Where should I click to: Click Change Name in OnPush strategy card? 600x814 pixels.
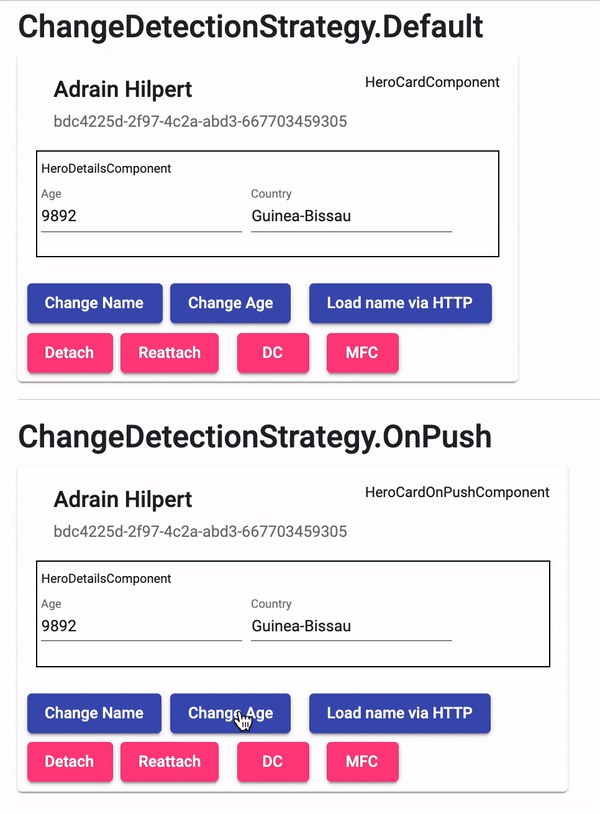(94, 713)
